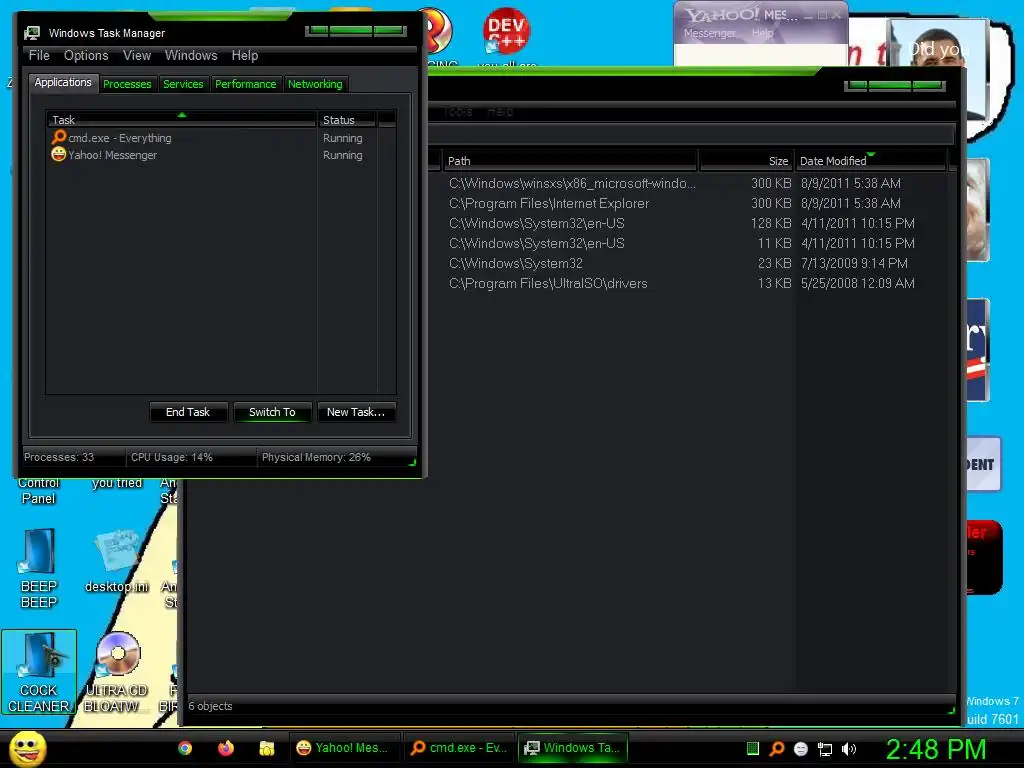Select the desktop.ini file icon
The height and width of the screenshot is (768, 1024).
tap(117, 562)
